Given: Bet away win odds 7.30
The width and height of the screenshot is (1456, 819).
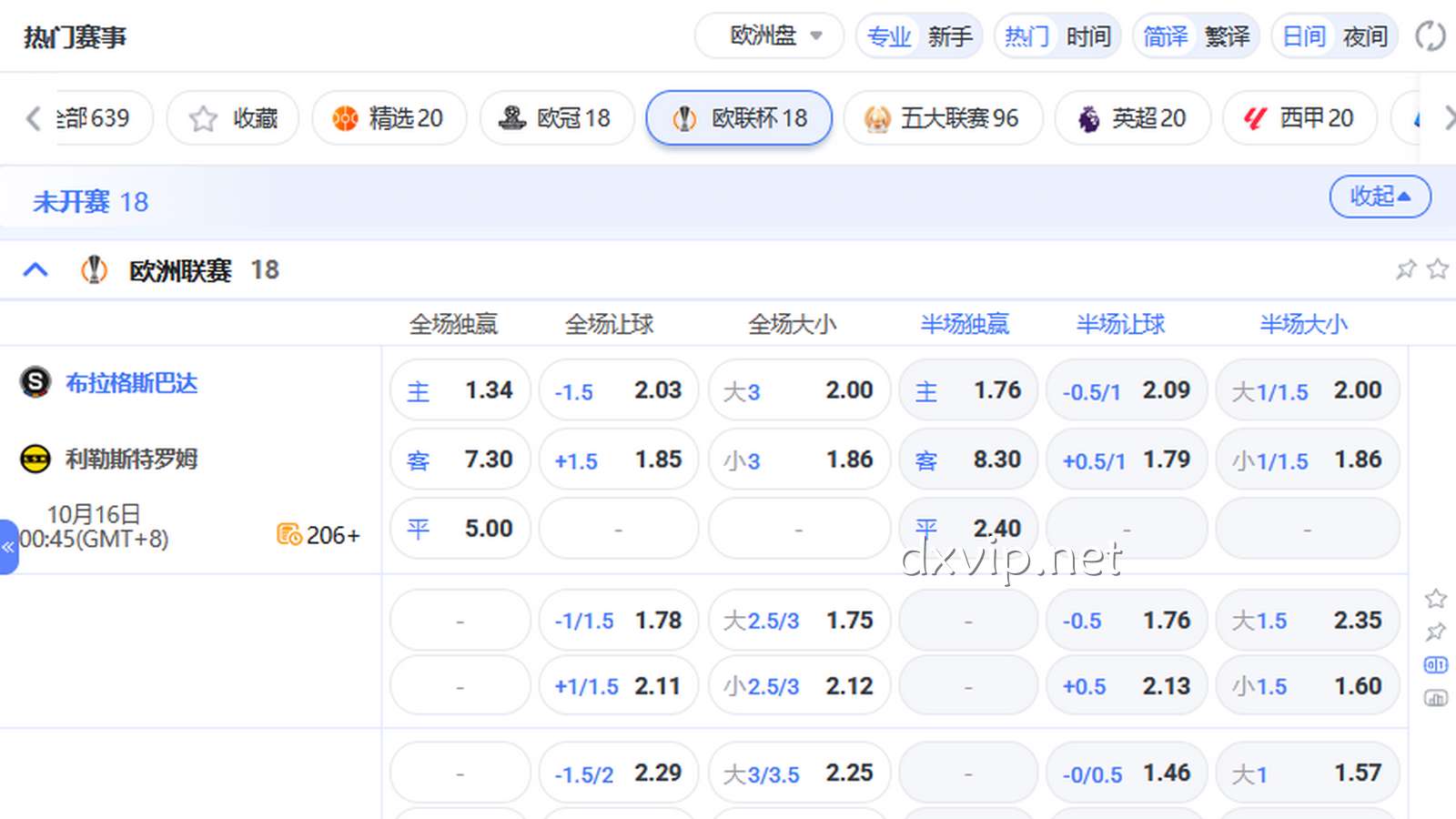Looking at the screenshot, I should 460,460.
